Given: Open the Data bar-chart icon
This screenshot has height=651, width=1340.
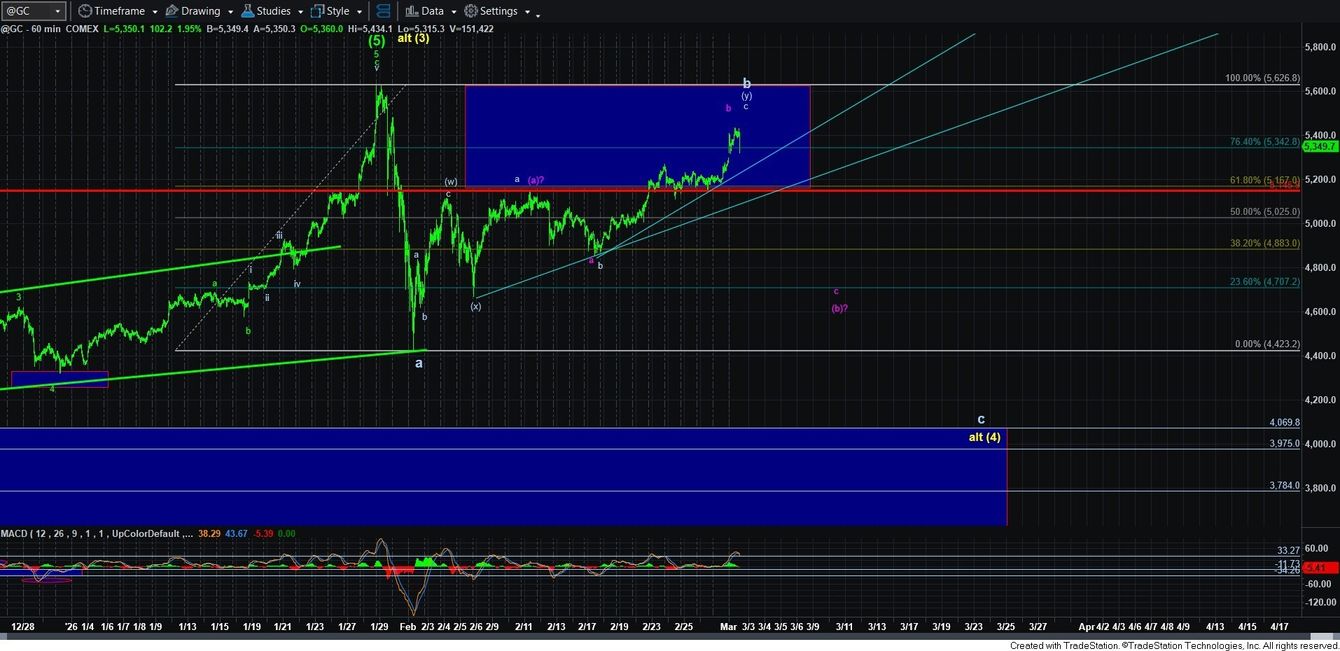Looking at the screenshot, I should (x=410, y=11).
